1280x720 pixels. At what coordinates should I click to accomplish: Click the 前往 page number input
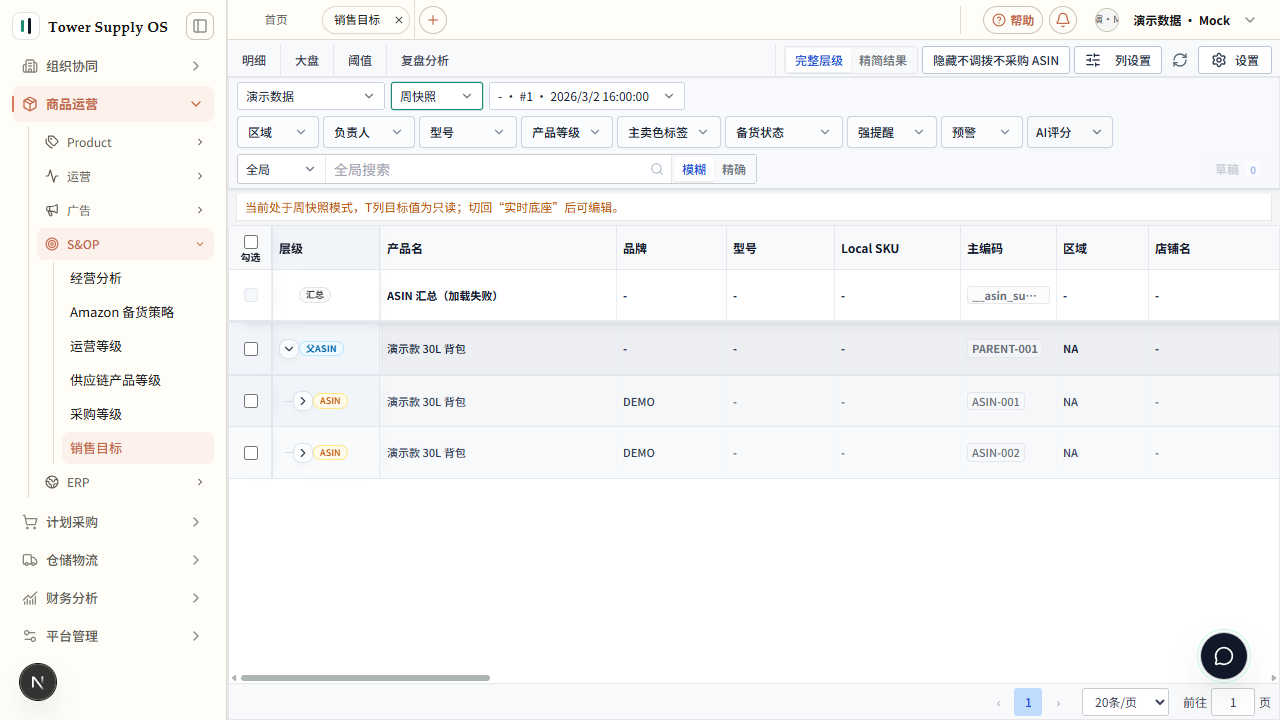(x=1233, y=702)
